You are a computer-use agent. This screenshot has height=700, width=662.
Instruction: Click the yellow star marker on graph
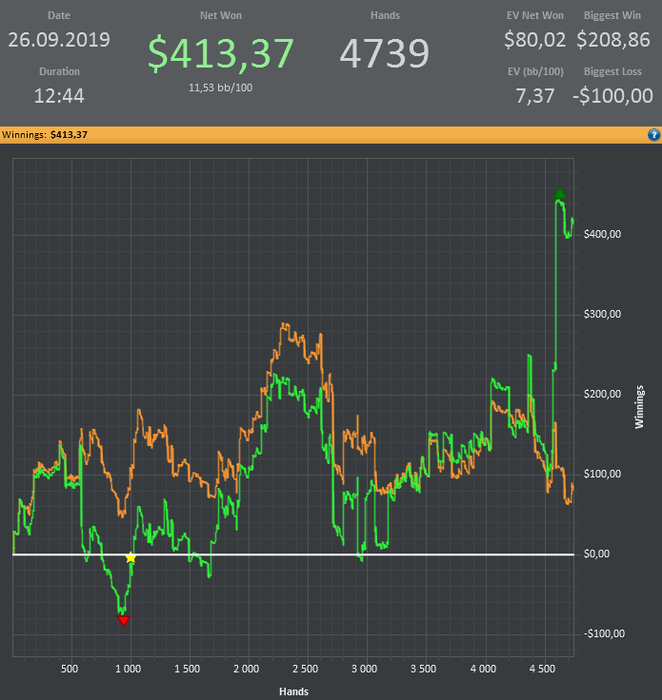(130, 558)
